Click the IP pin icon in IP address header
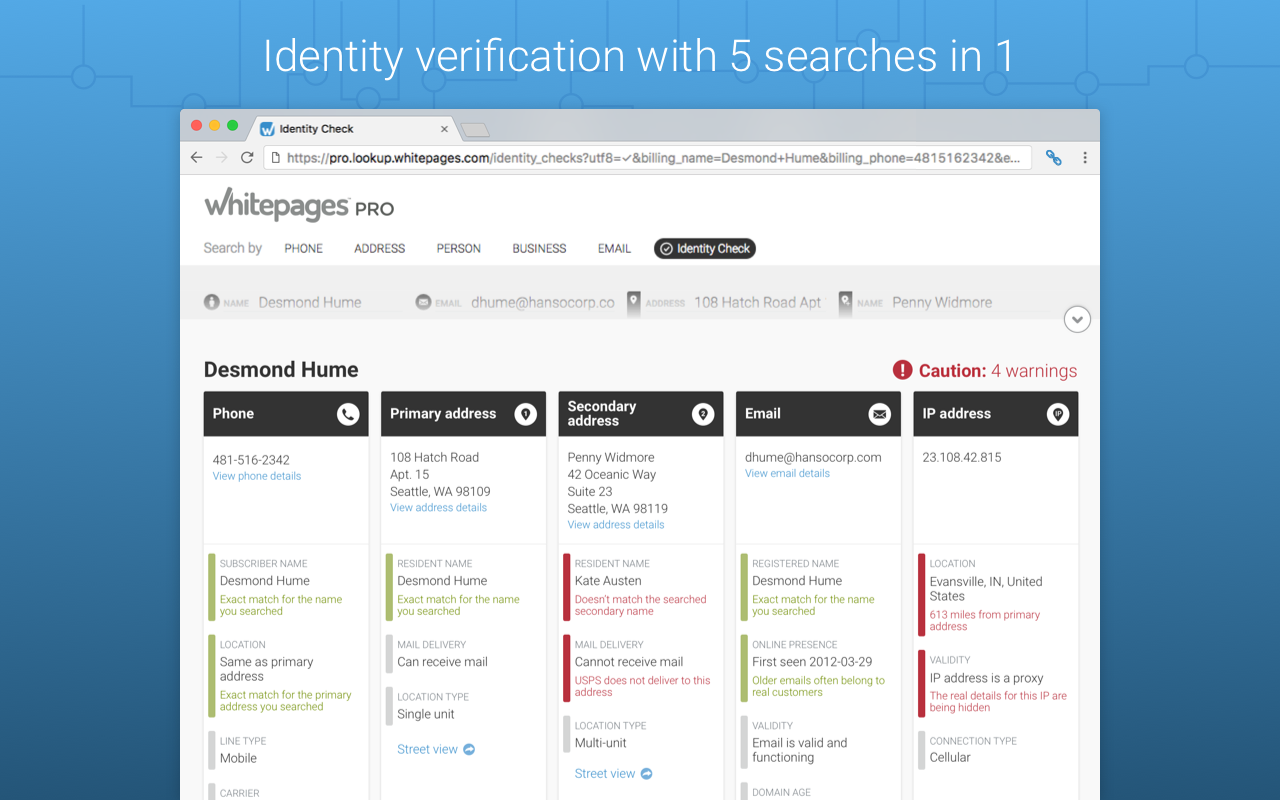The image size is (1280, 800). [x=1057, y=414]
